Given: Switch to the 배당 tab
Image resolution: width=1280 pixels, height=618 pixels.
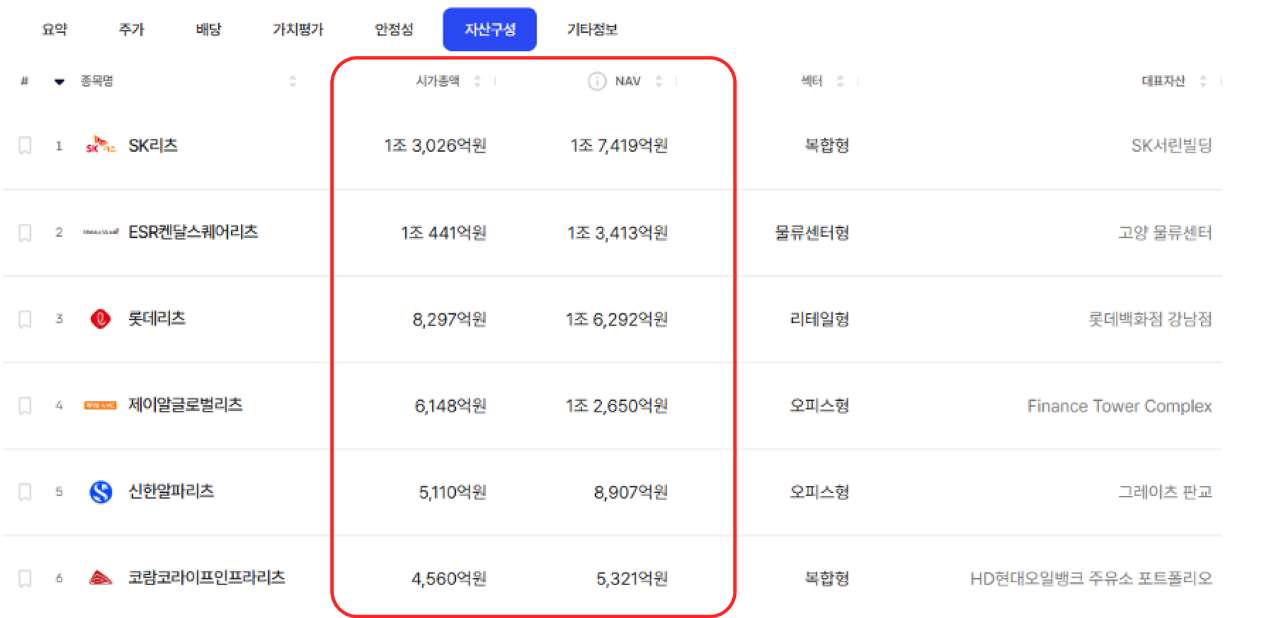Looking at the screenshot, I should tap(208, 30).
